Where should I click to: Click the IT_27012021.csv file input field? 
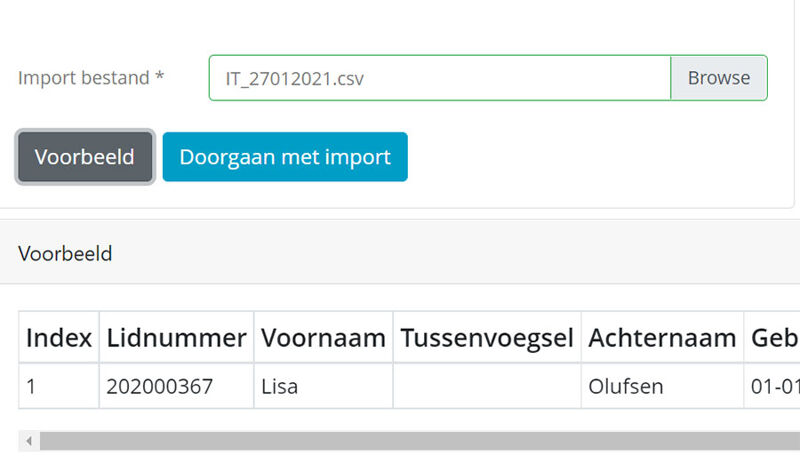click(x=439, y=78)
